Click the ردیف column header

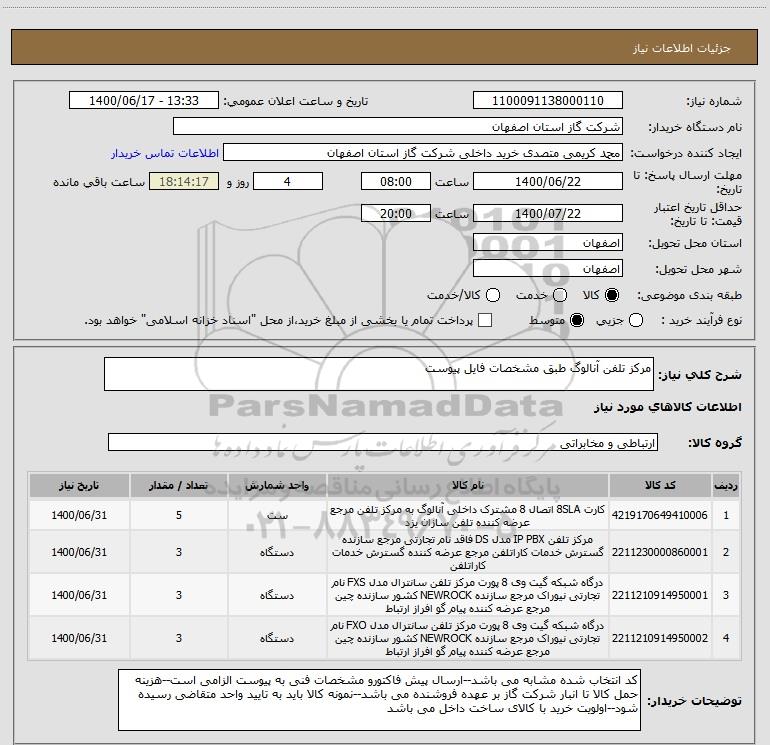click(726, 485)
